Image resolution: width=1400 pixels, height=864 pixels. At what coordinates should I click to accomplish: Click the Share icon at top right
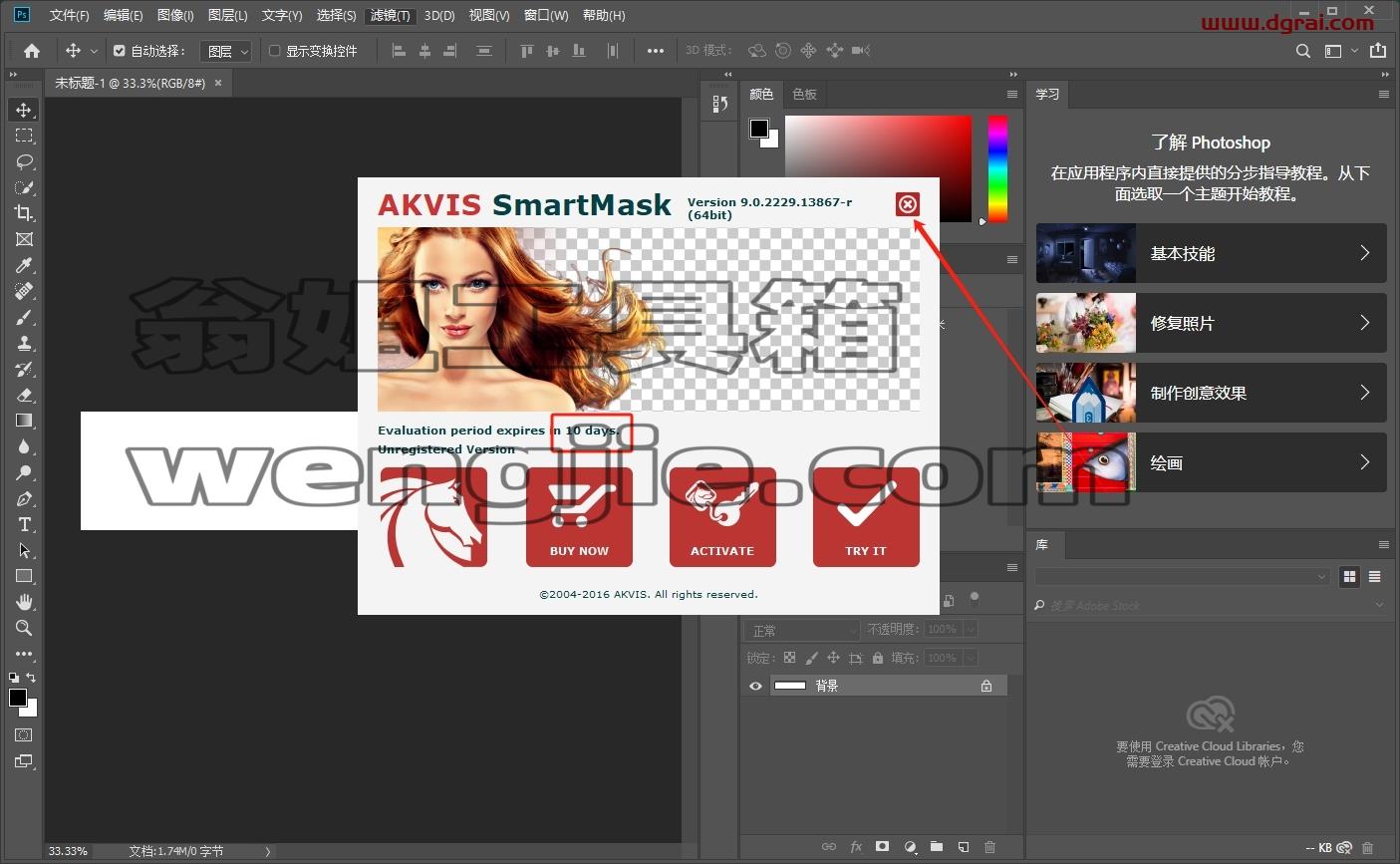1378,51
